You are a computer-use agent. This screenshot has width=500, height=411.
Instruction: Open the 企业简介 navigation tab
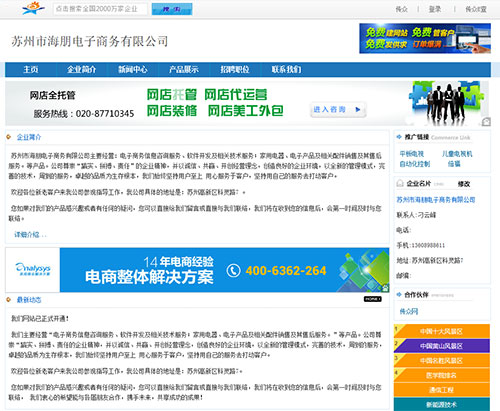coord(81,69)
